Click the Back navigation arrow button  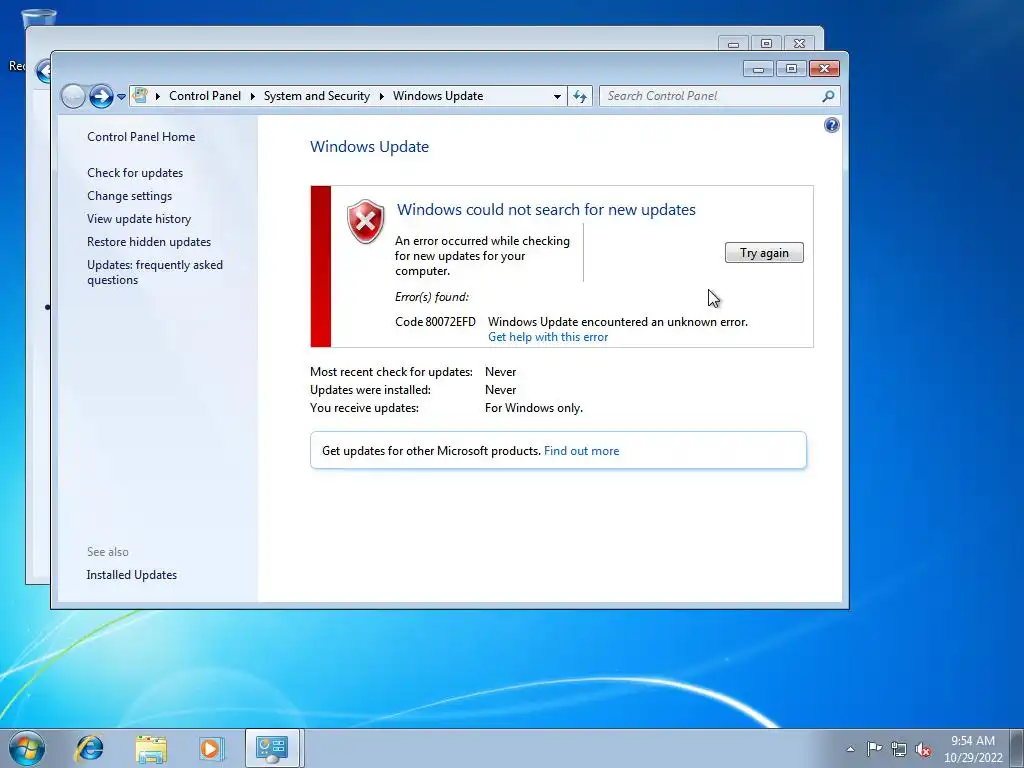tap(73, 97)
